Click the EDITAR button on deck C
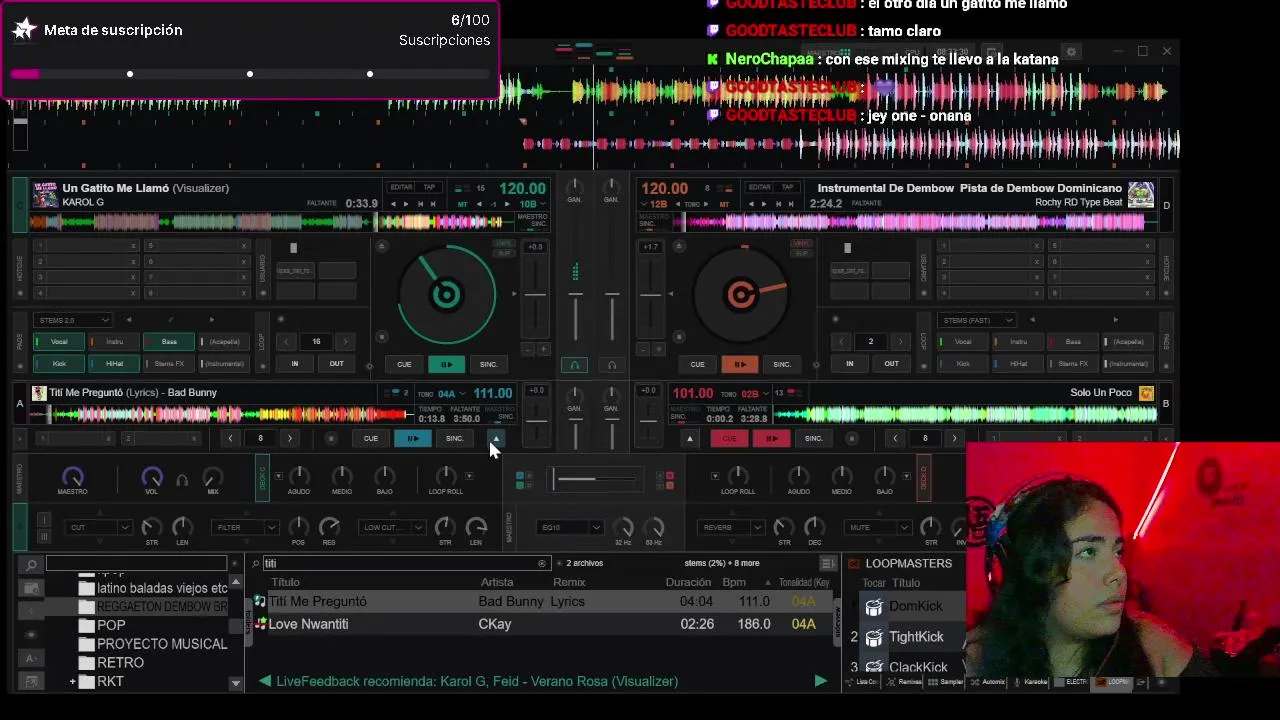This screenshot has width=1280, height=720. [401, 187]
